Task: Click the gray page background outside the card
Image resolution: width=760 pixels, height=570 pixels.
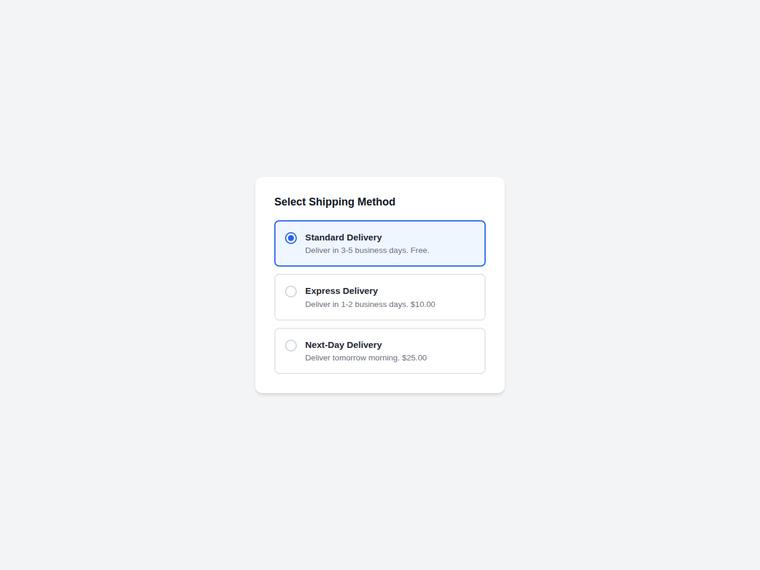Action: pyautogui.click(x=121, y=291)
